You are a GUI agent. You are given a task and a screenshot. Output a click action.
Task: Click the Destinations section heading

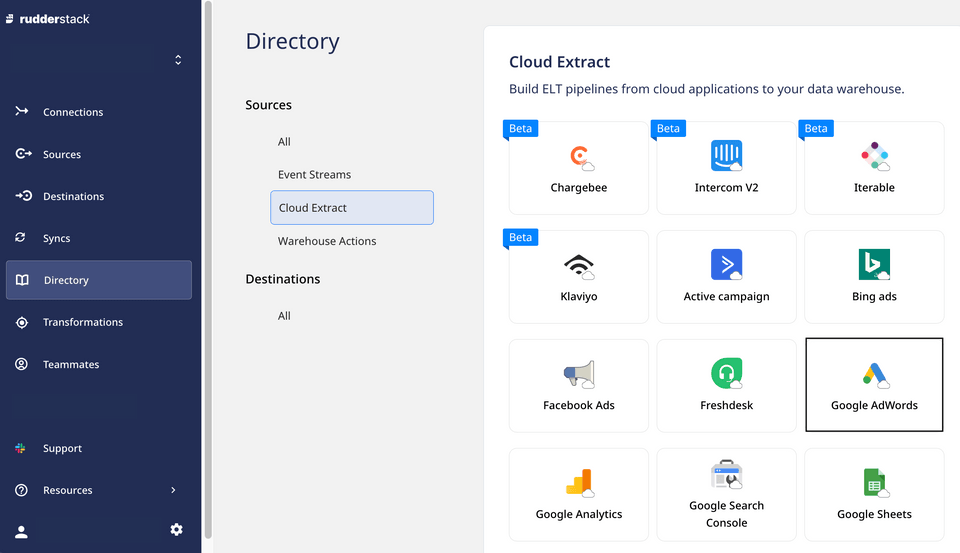(283, 279)
